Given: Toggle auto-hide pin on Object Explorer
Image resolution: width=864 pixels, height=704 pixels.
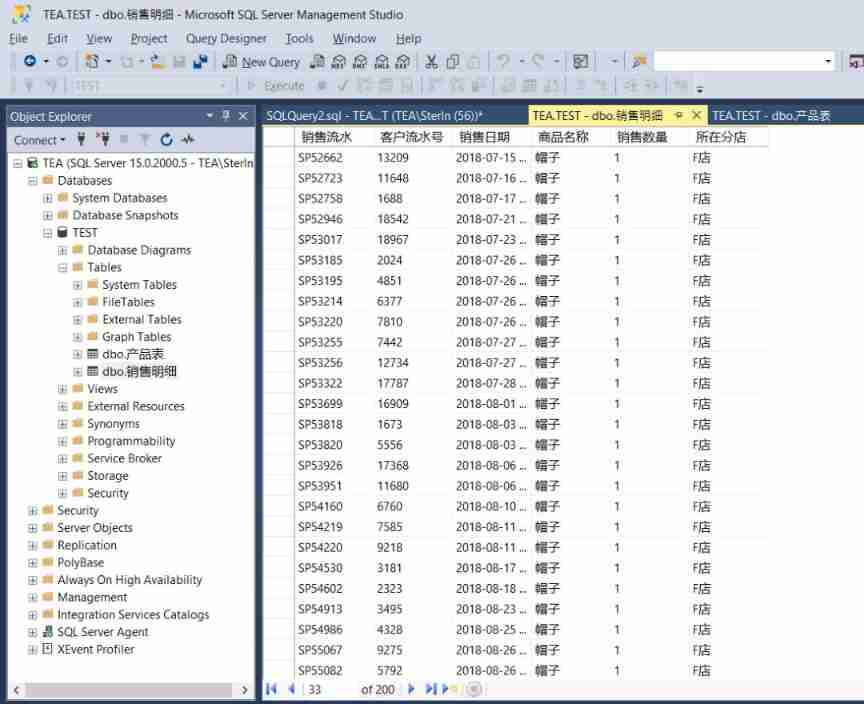Looking at the screenshot, I should point(226,116).
